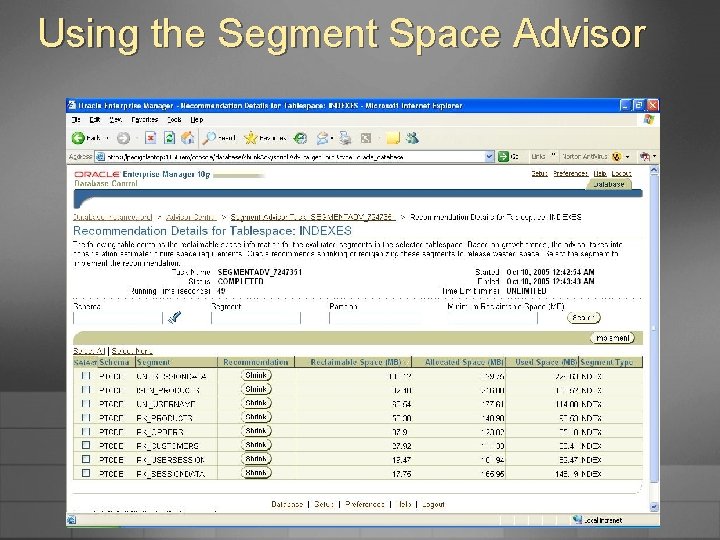This screenshot has height=540, width=720.
Task: Click the Internet Explorer title bar icon
Action: point(72,105)
